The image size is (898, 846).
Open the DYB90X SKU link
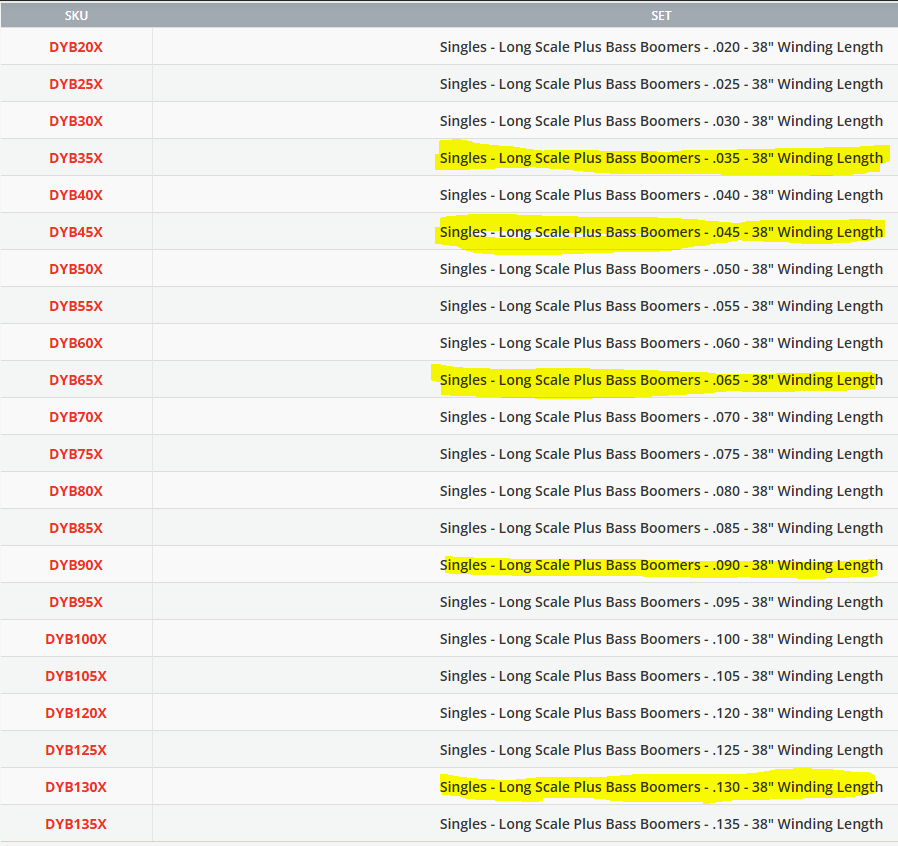[x=76, y=565]
